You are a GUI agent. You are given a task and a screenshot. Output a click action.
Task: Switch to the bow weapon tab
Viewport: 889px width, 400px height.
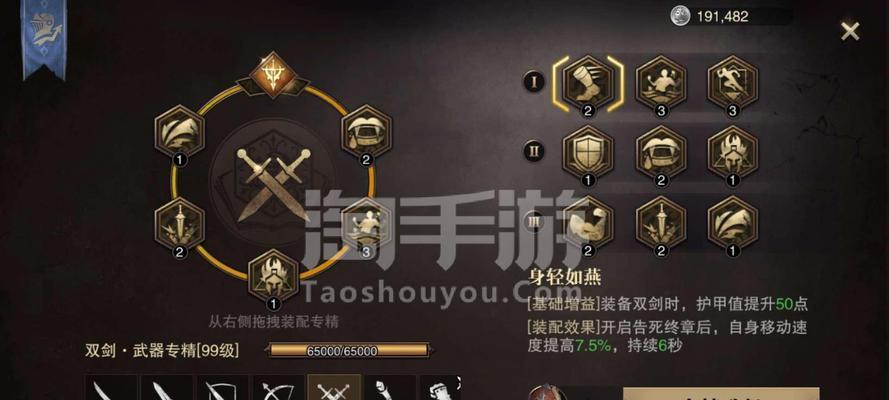280,388
